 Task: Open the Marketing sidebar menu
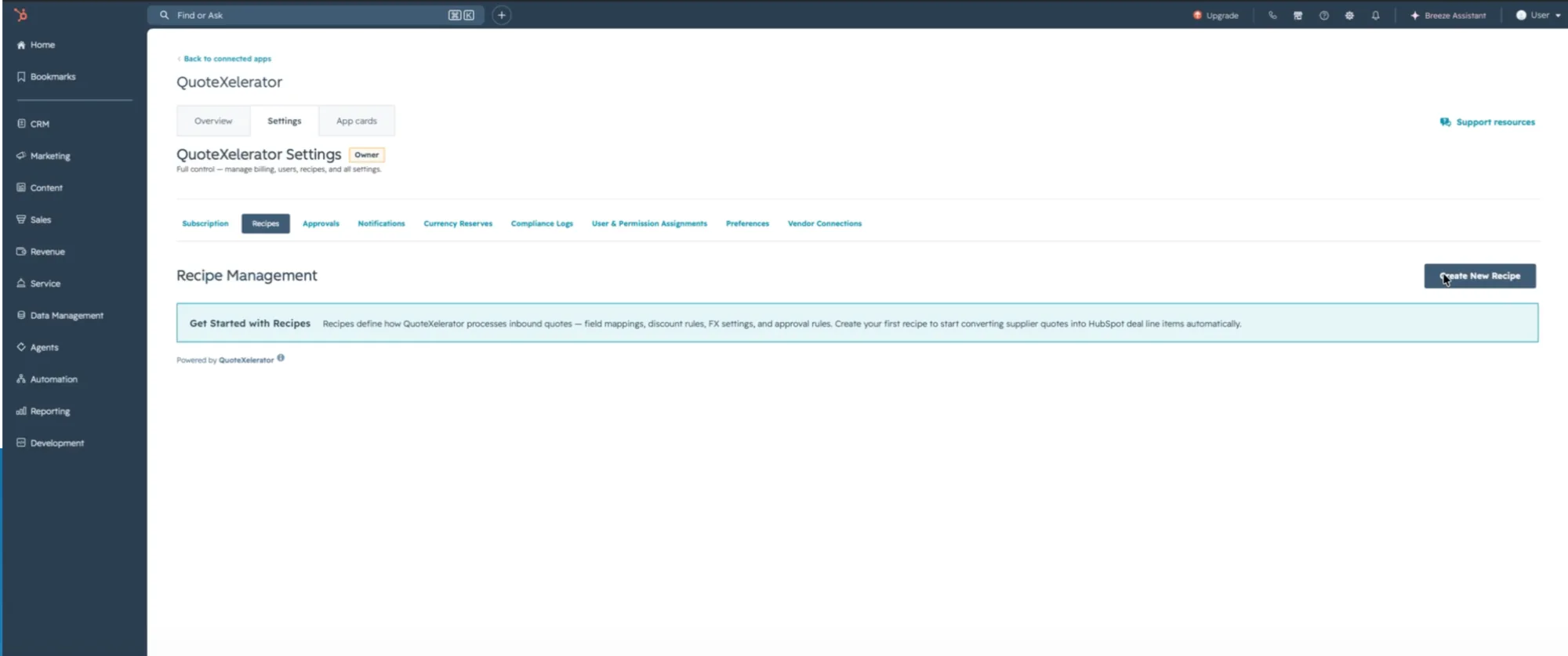coord(43,156)
